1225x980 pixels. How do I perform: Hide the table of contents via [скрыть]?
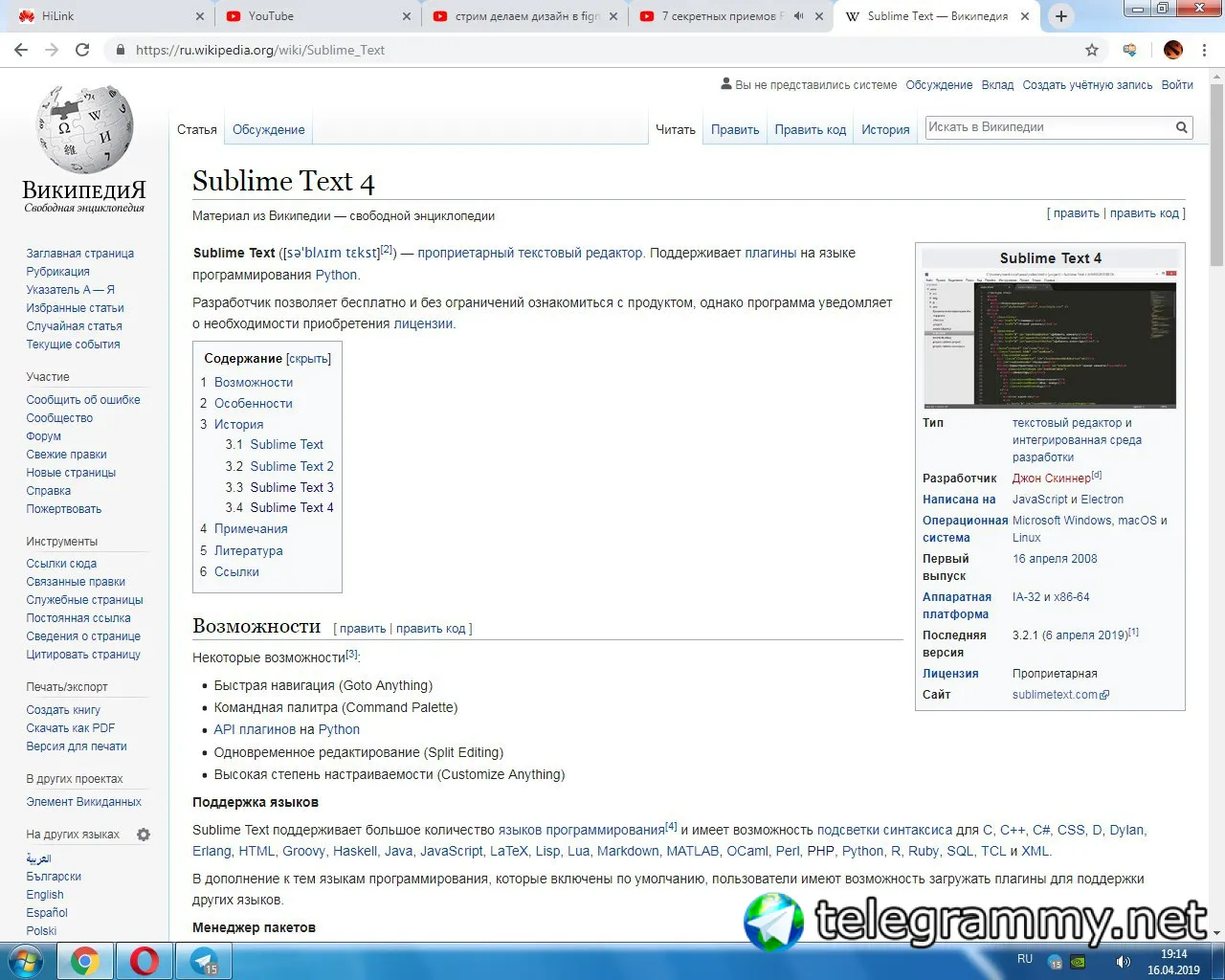tap(308, 359)
